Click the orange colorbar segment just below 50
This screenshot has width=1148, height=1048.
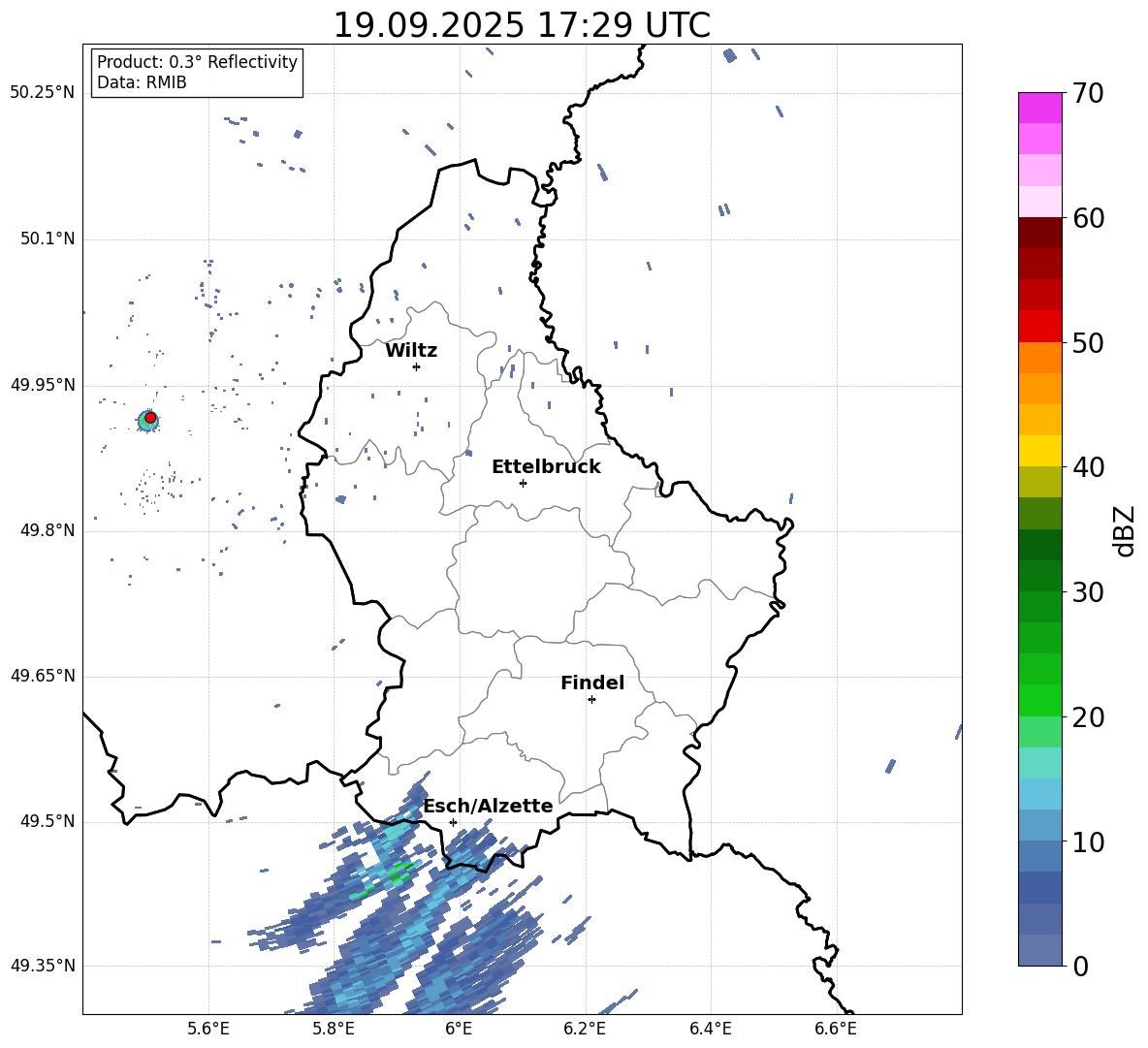1039,358
